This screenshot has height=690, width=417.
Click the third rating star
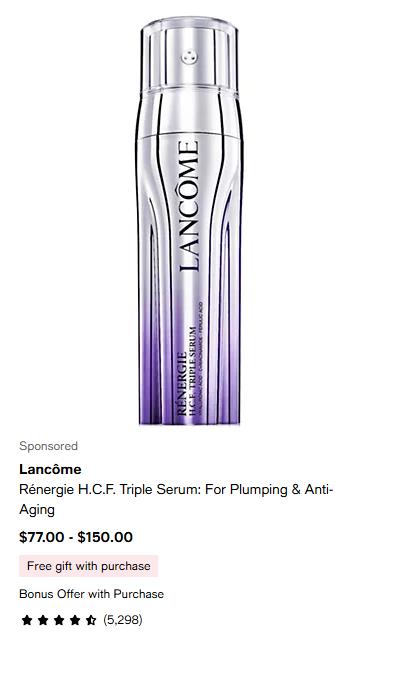pyautogui.click(x=59, y=620)
